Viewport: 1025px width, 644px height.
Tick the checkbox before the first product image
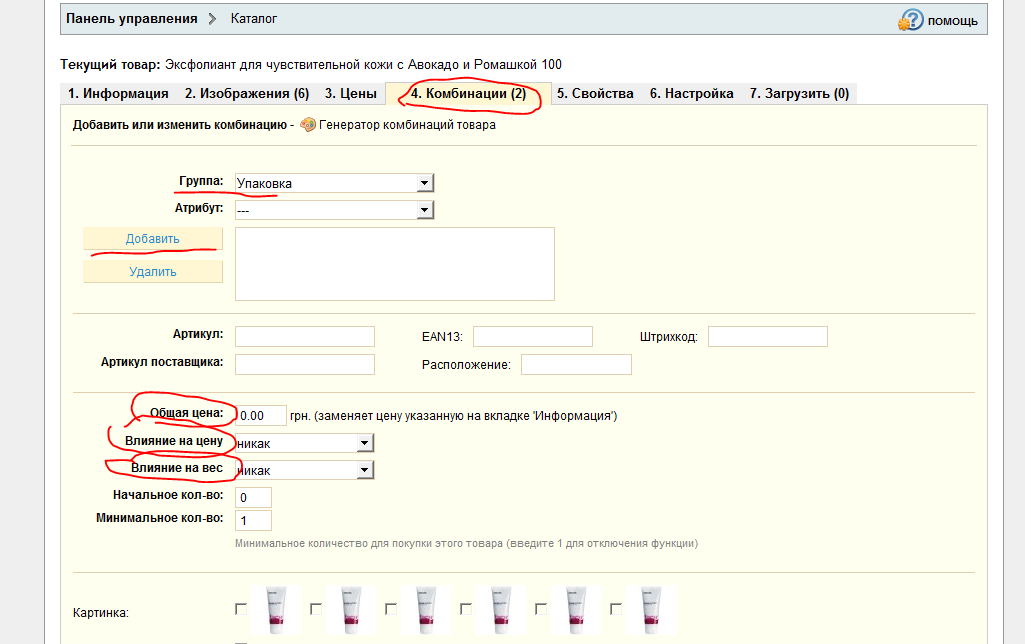coord(240,608)
